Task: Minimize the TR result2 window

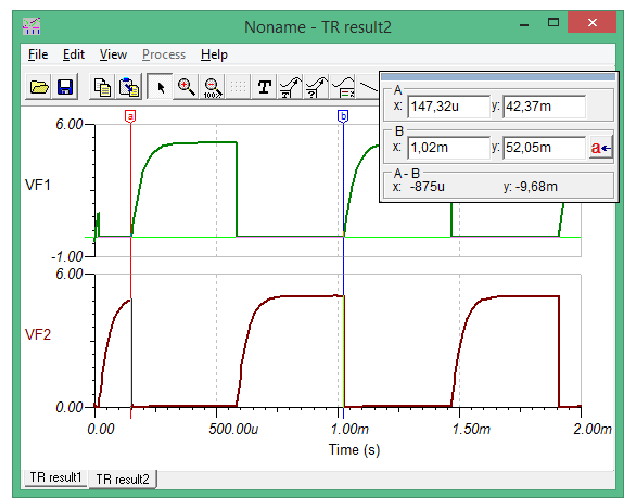Action: click(524, 24)
